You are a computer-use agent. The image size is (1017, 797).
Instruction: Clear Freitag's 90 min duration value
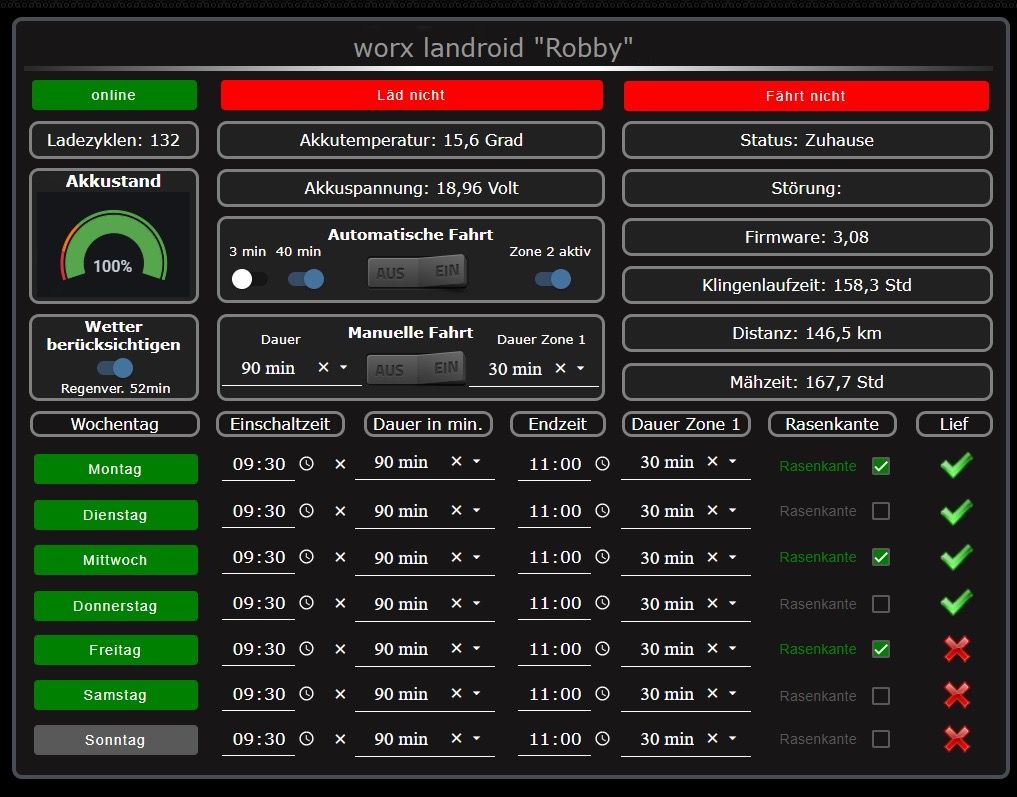pyautogui.click(x=457, y=648)
